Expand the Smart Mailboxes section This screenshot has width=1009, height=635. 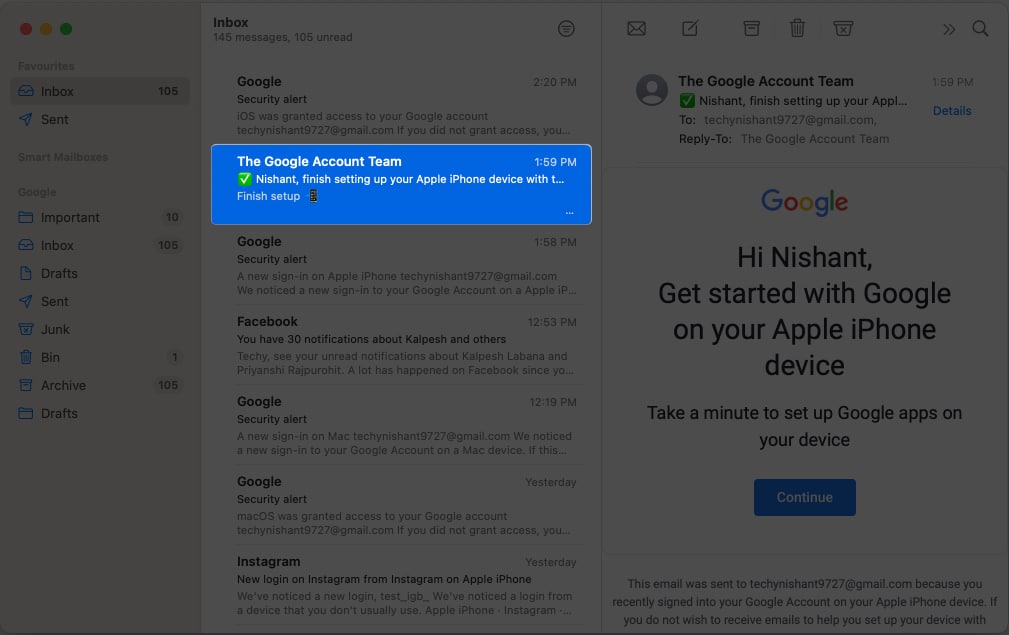point(63,158)
